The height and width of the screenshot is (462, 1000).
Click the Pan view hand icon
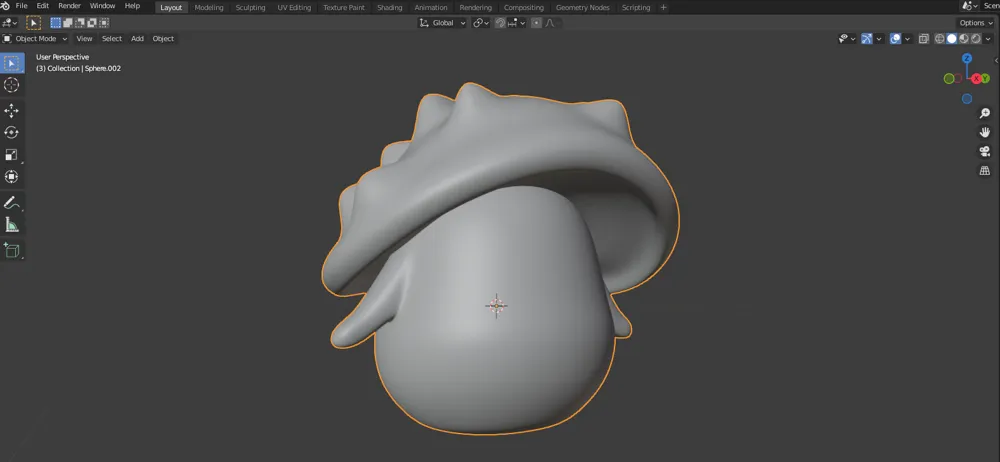[985, 133]
